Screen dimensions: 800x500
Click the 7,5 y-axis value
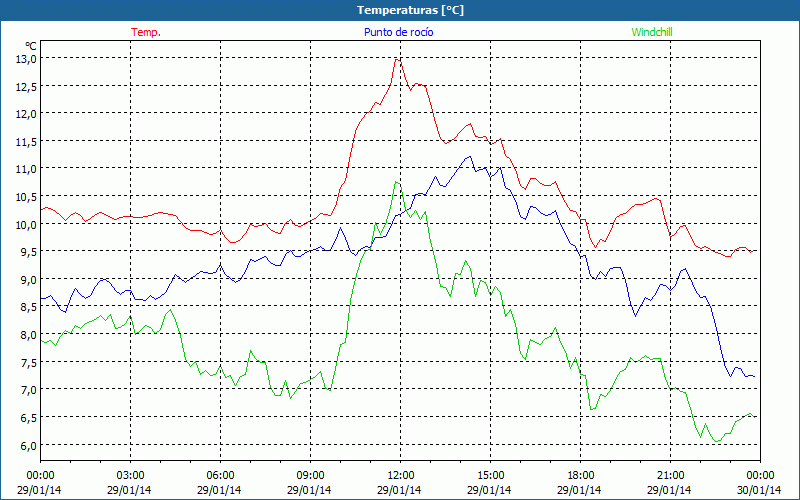pyautogui.click(x=28, y=362)
